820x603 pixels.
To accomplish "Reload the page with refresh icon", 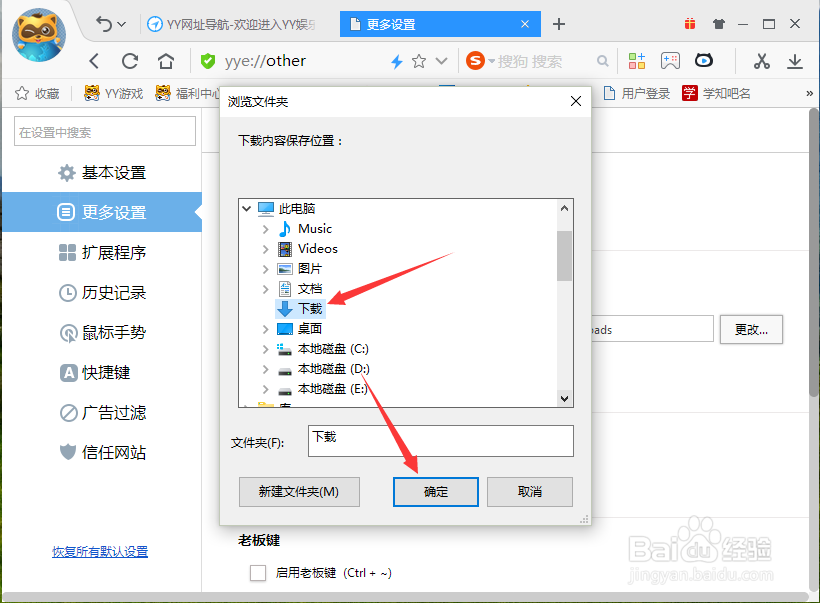I will 130,61.
